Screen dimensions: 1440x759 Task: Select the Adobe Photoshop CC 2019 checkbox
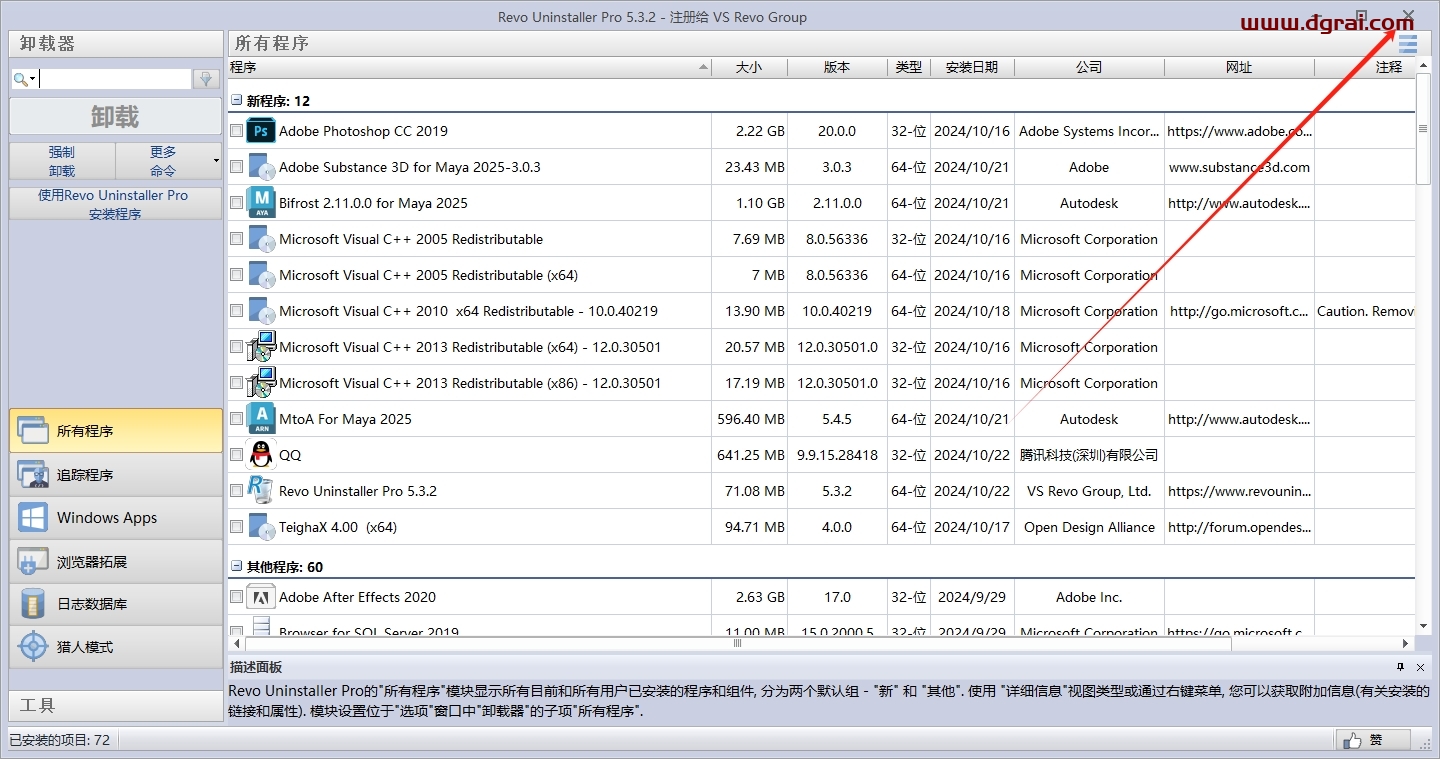coord(236,130)
